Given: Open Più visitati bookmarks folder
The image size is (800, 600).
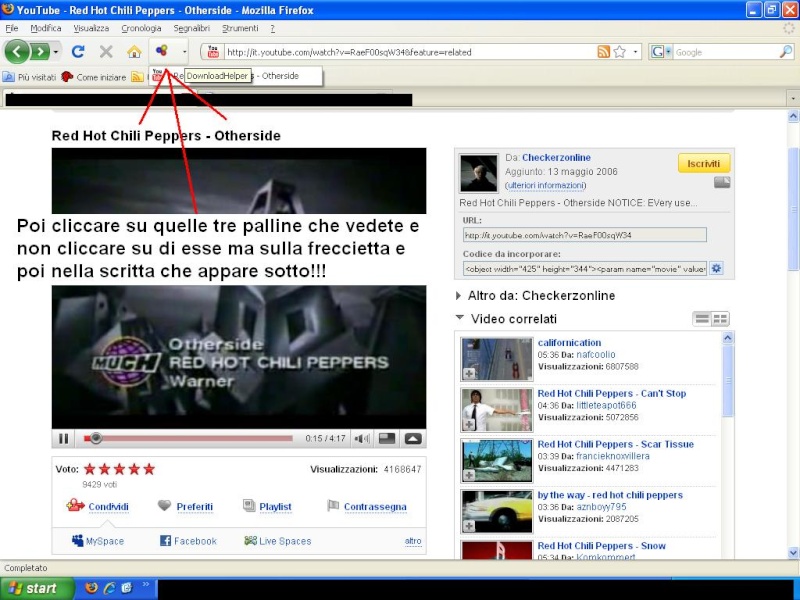Looking at the screenshot, I should coord(29,77).
